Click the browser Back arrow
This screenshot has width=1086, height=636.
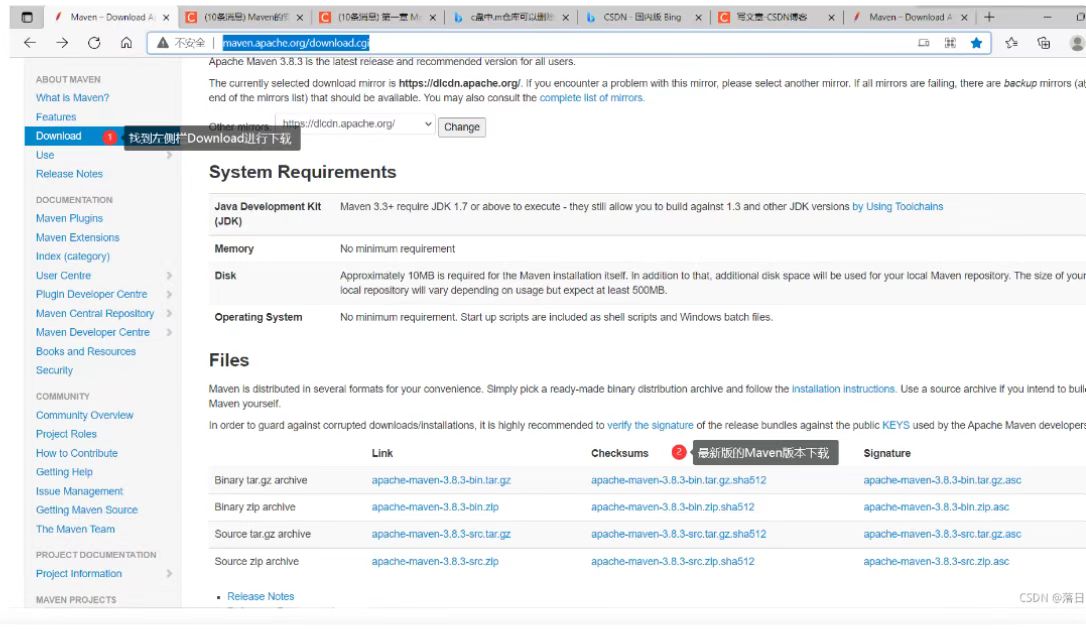30,44
